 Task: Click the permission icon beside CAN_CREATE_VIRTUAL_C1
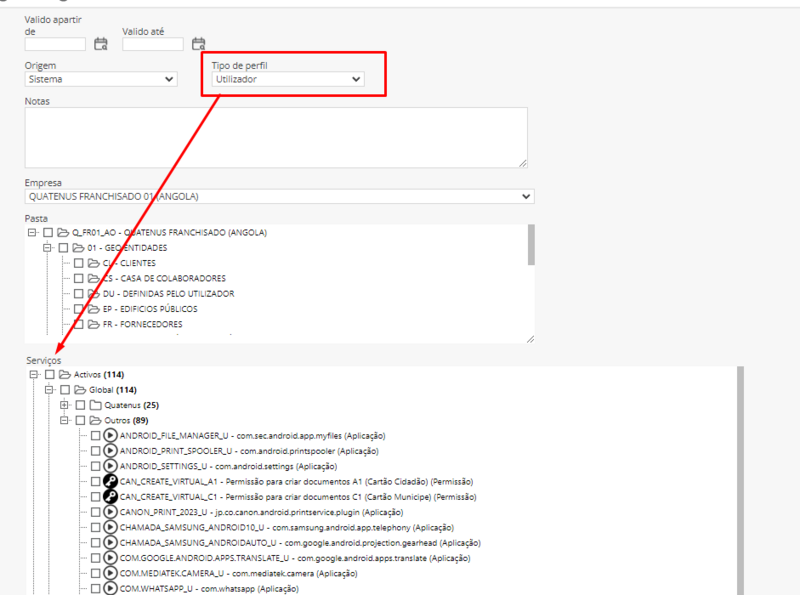coord(108,496)
